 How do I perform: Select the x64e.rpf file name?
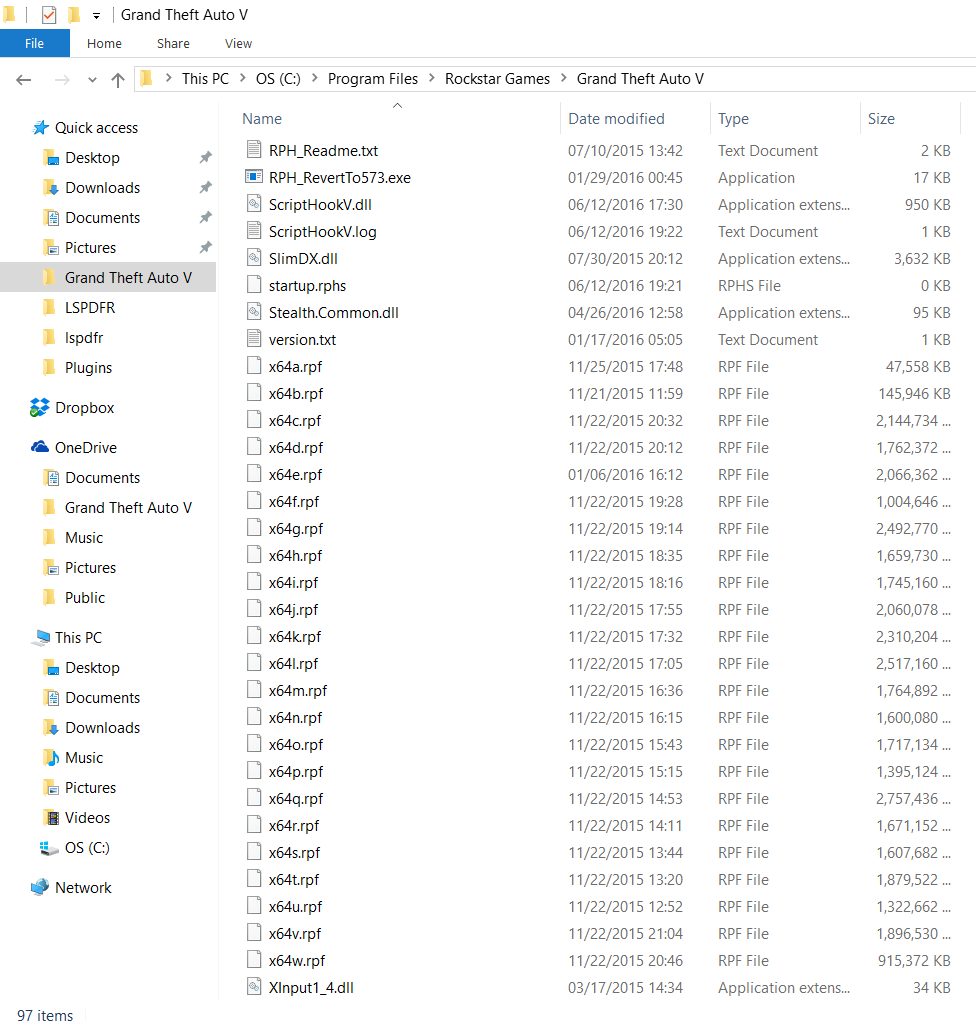(x=295, y=474)
